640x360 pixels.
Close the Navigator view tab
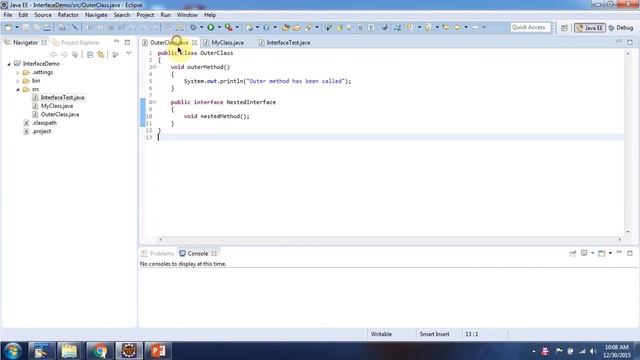tap(44, 42)
